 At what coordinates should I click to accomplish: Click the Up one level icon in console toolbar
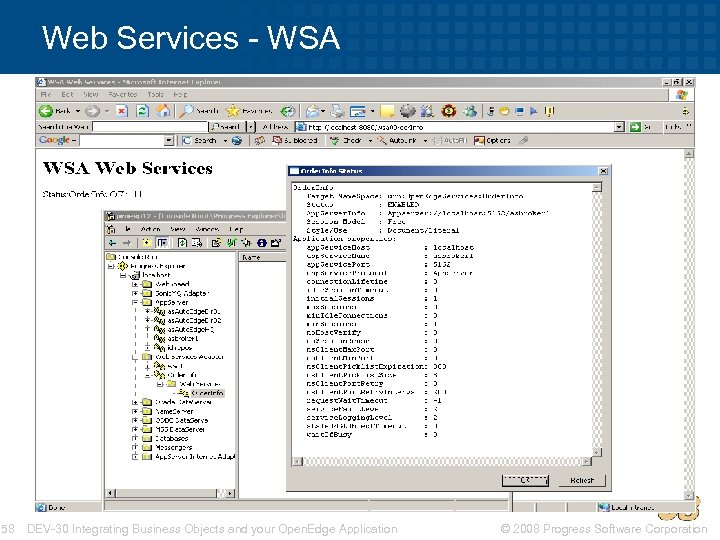147,242
